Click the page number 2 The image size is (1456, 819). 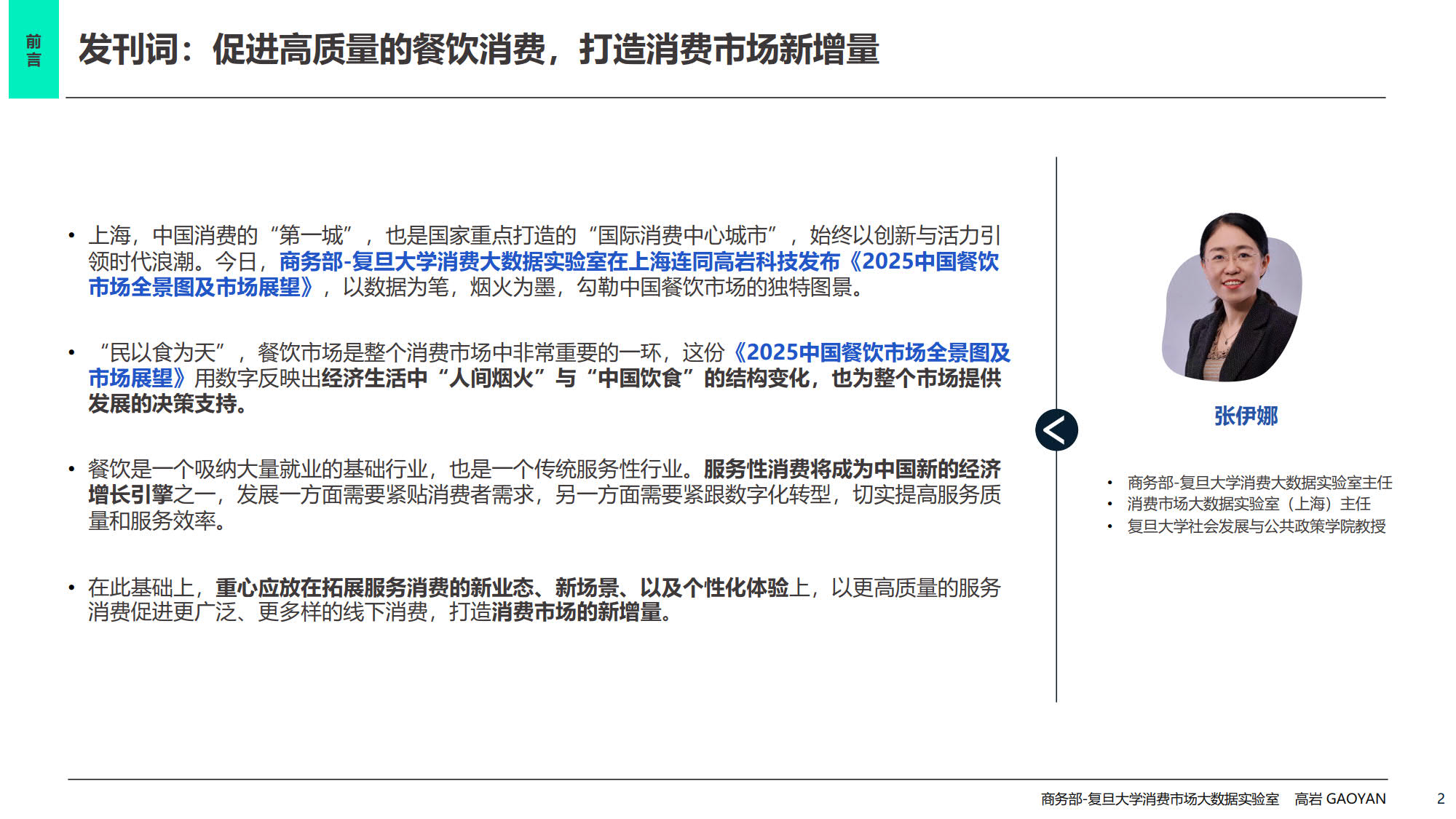tap(1441, 799)
